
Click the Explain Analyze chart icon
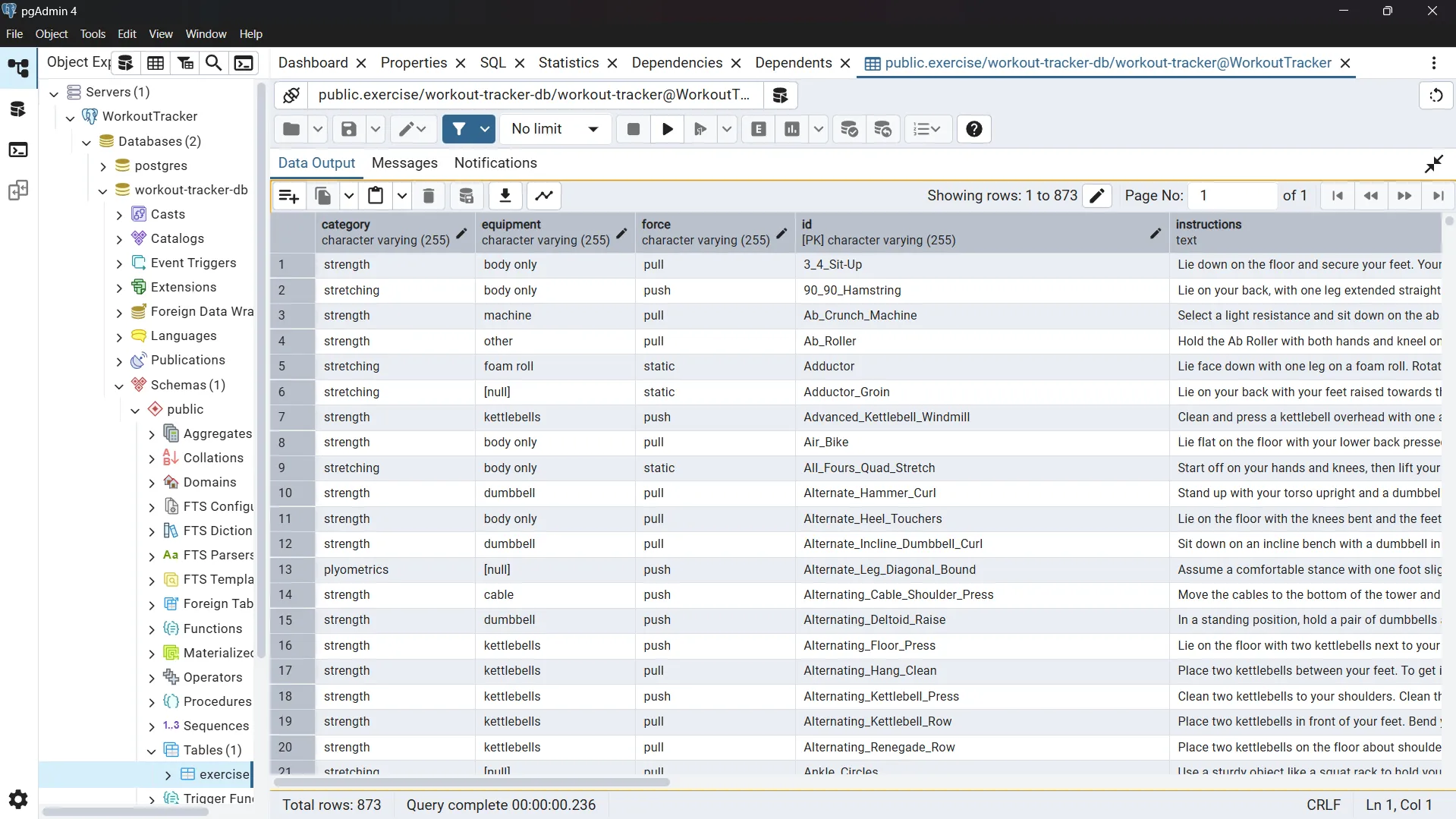[792, 129]
